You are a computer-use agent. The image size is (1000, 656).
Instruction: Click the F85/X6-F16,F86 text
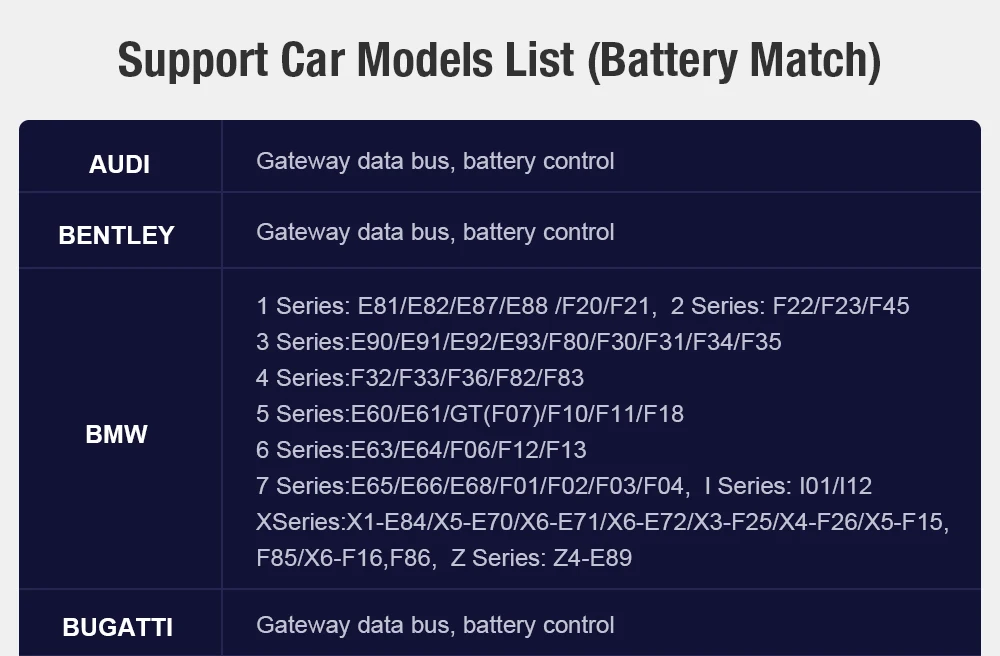346,558
